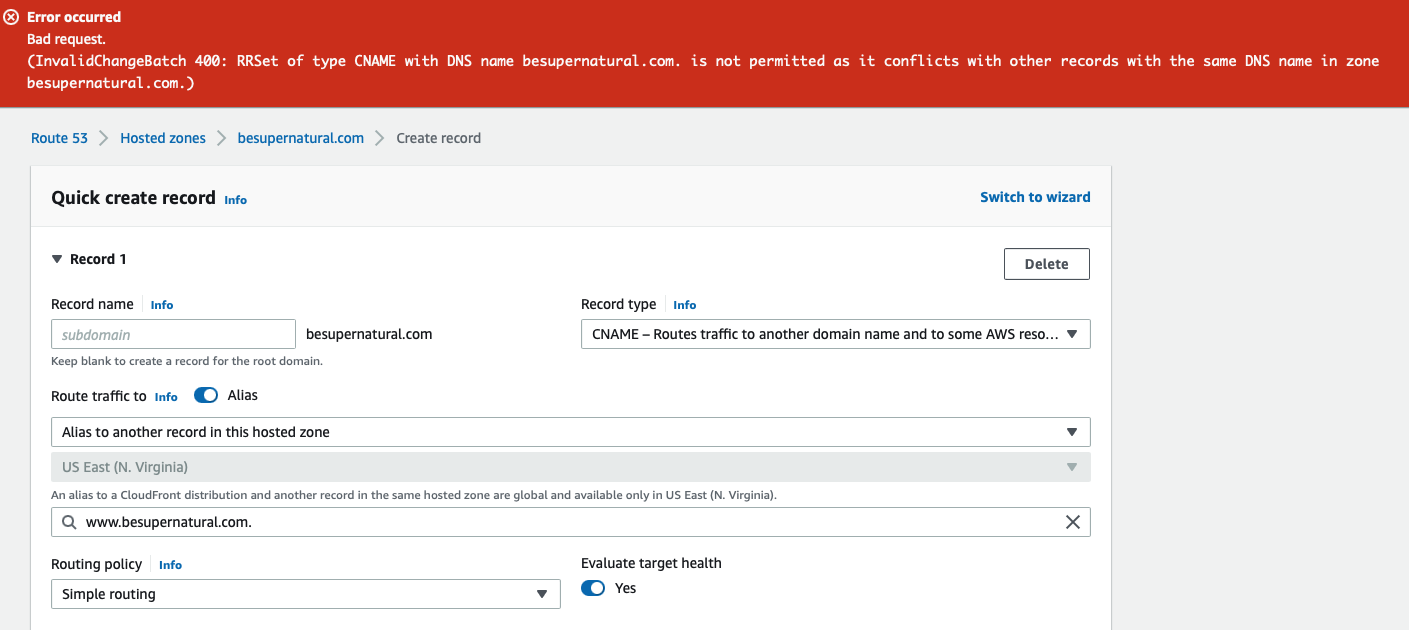Open the Record type dropdown
The image size is (1409, 630).
836,334
